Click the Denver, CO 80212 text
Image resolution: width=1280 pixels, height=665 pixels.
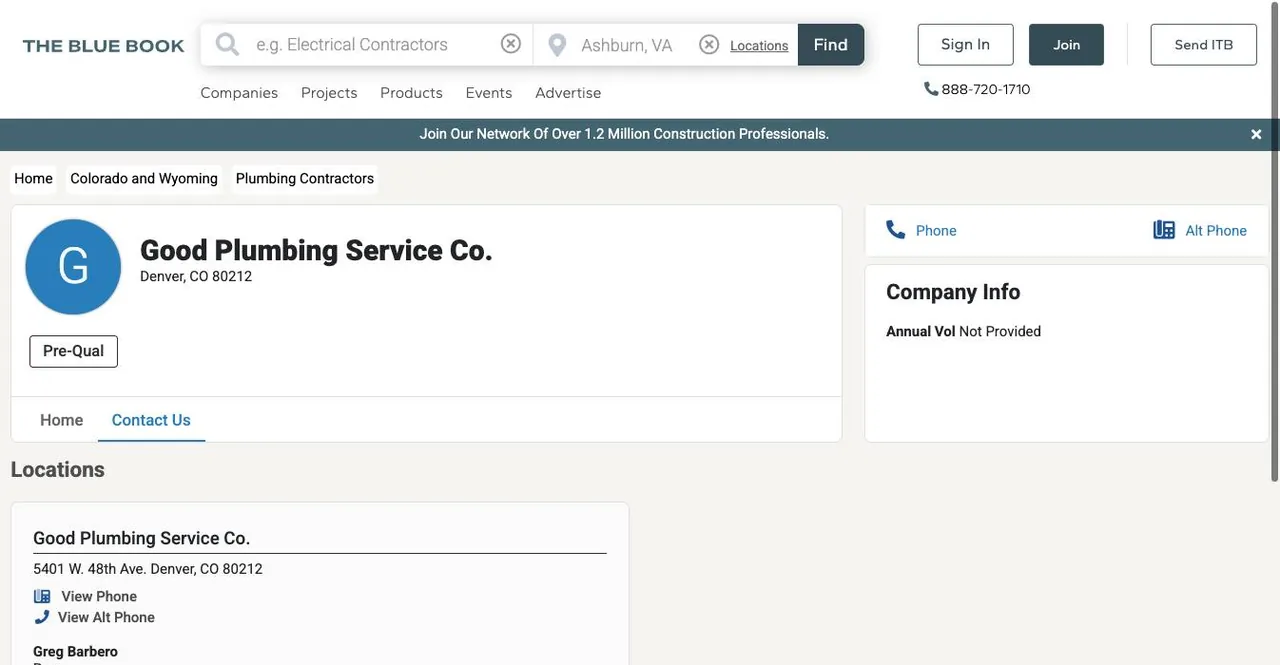click(x=196, y=276)
